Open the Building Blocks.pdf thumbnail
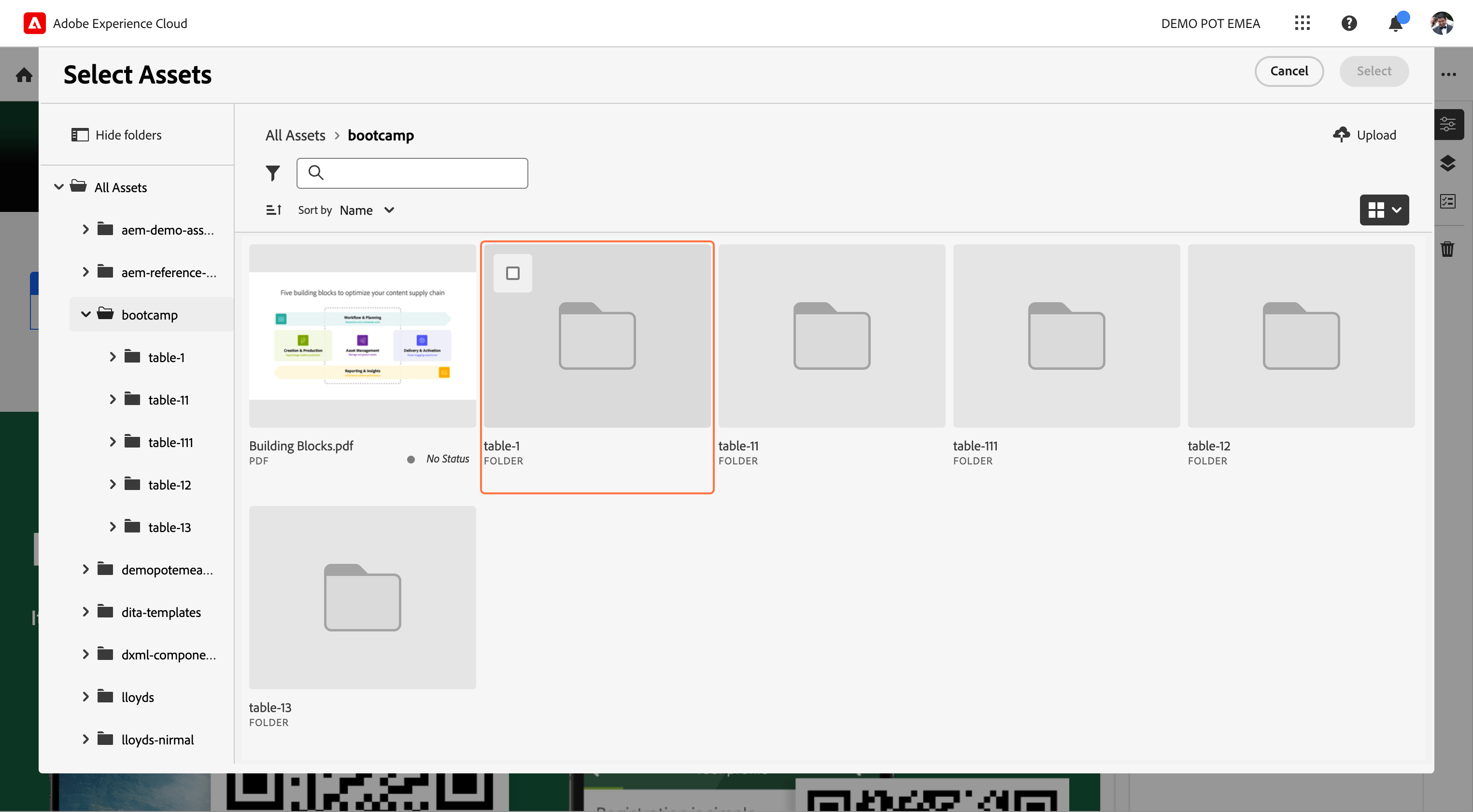Screen dimensions: 1473x812 click(362, 336)
